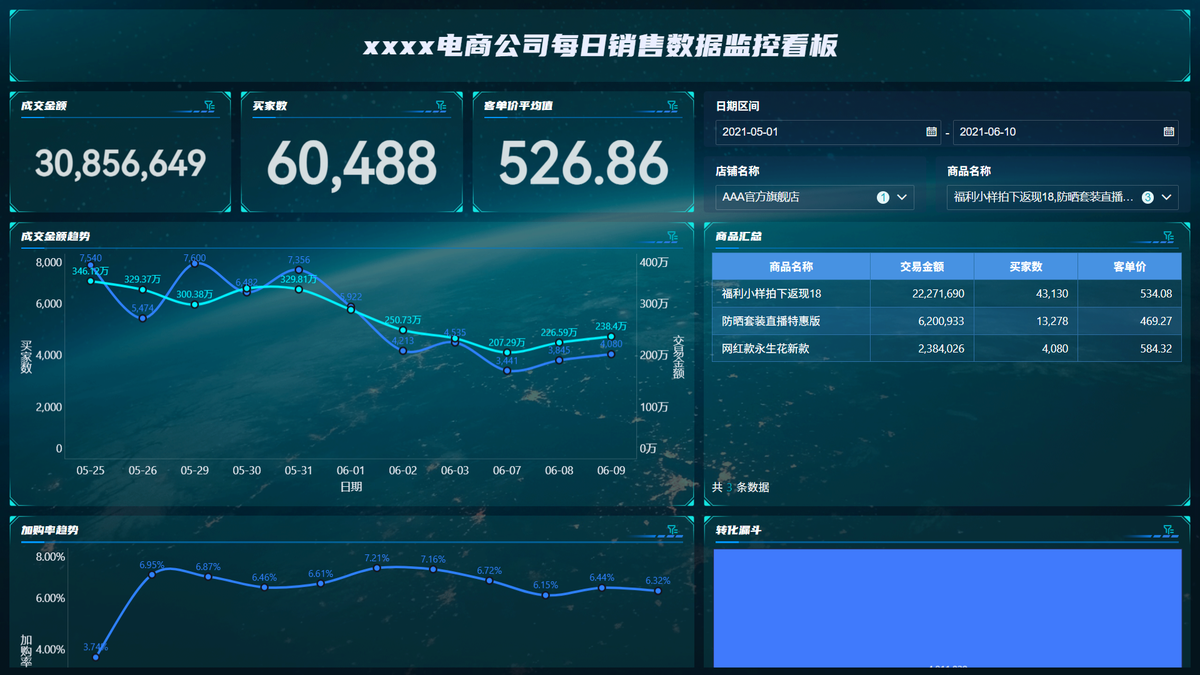Click the 3.74% point on 加购率趋势 chart
The height and width of the screenshot is (675, 1200).
pyautogui.click(x=96, y=657)
